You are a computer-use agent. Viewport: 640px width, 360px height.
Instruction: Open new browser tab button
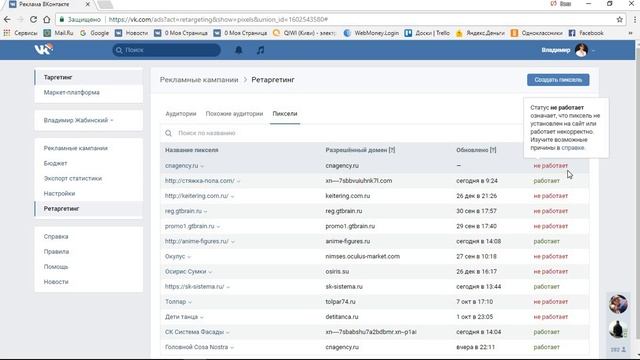[x=105, y=4]
